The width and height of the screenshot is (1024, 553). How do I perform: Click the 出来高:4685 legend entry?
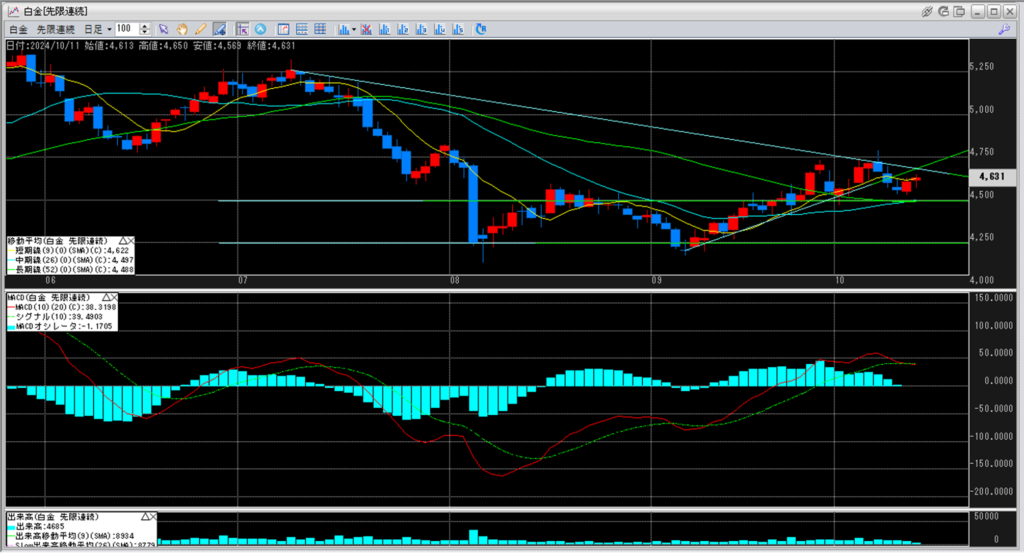(36, 526)
